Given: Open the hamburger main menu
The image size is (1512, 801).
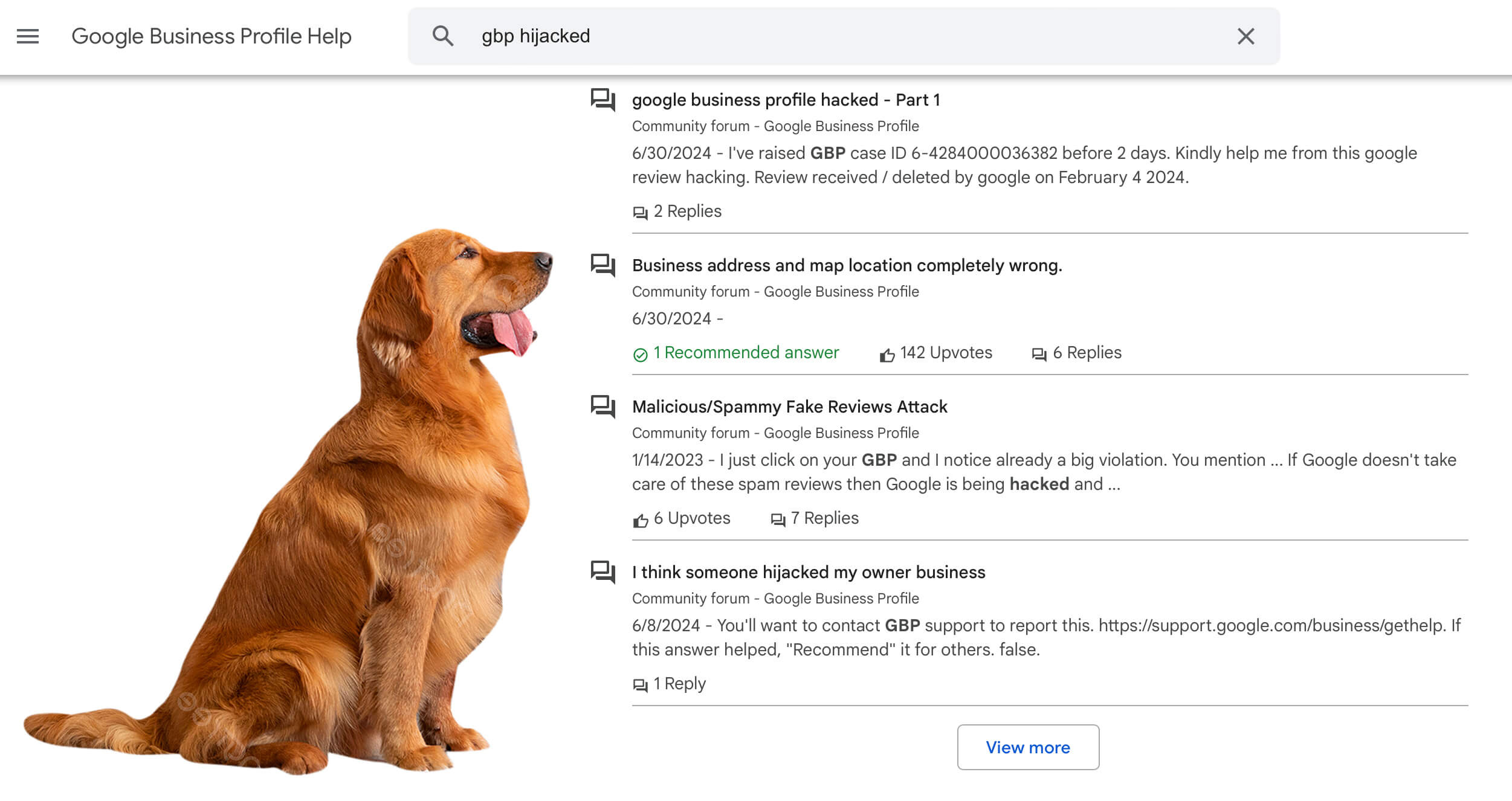Looking at the screenshot, I should click(x=28, y=36).
